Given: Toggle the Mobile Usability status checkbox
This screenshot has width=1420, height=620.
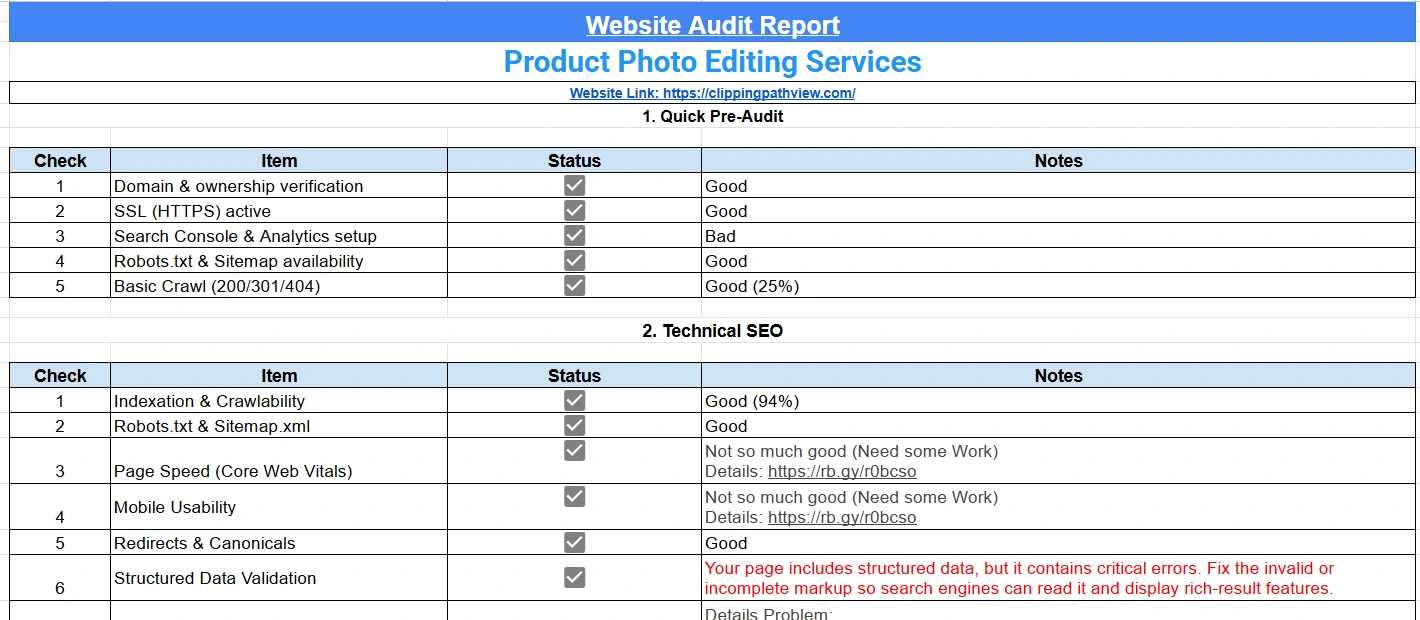Looking at the screenshot, I should pos(574,497).
